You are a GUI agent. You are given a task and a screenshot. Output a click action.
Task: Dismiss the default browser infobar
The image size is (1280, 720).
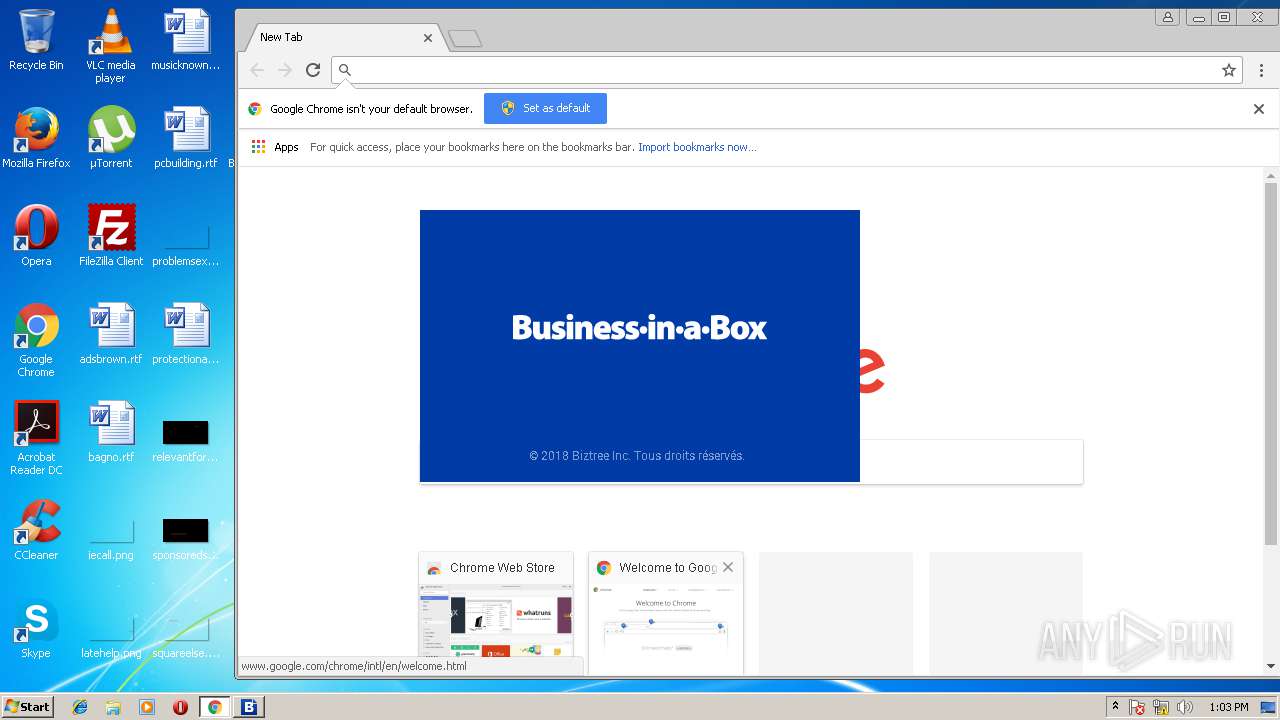(x=1259, y=109)
